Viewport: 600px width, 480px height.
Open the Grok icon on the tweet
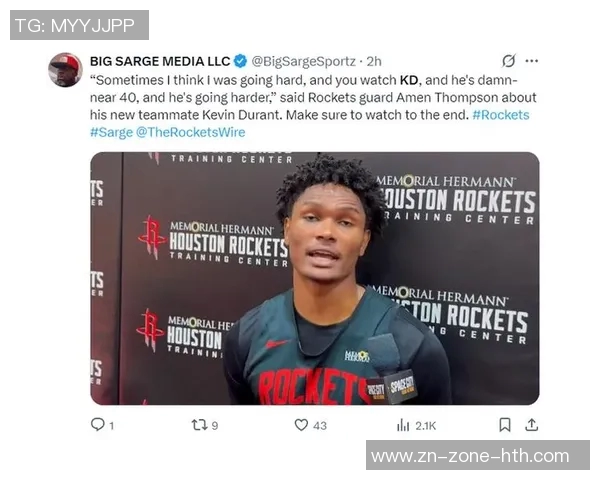(x=508, y=61)
